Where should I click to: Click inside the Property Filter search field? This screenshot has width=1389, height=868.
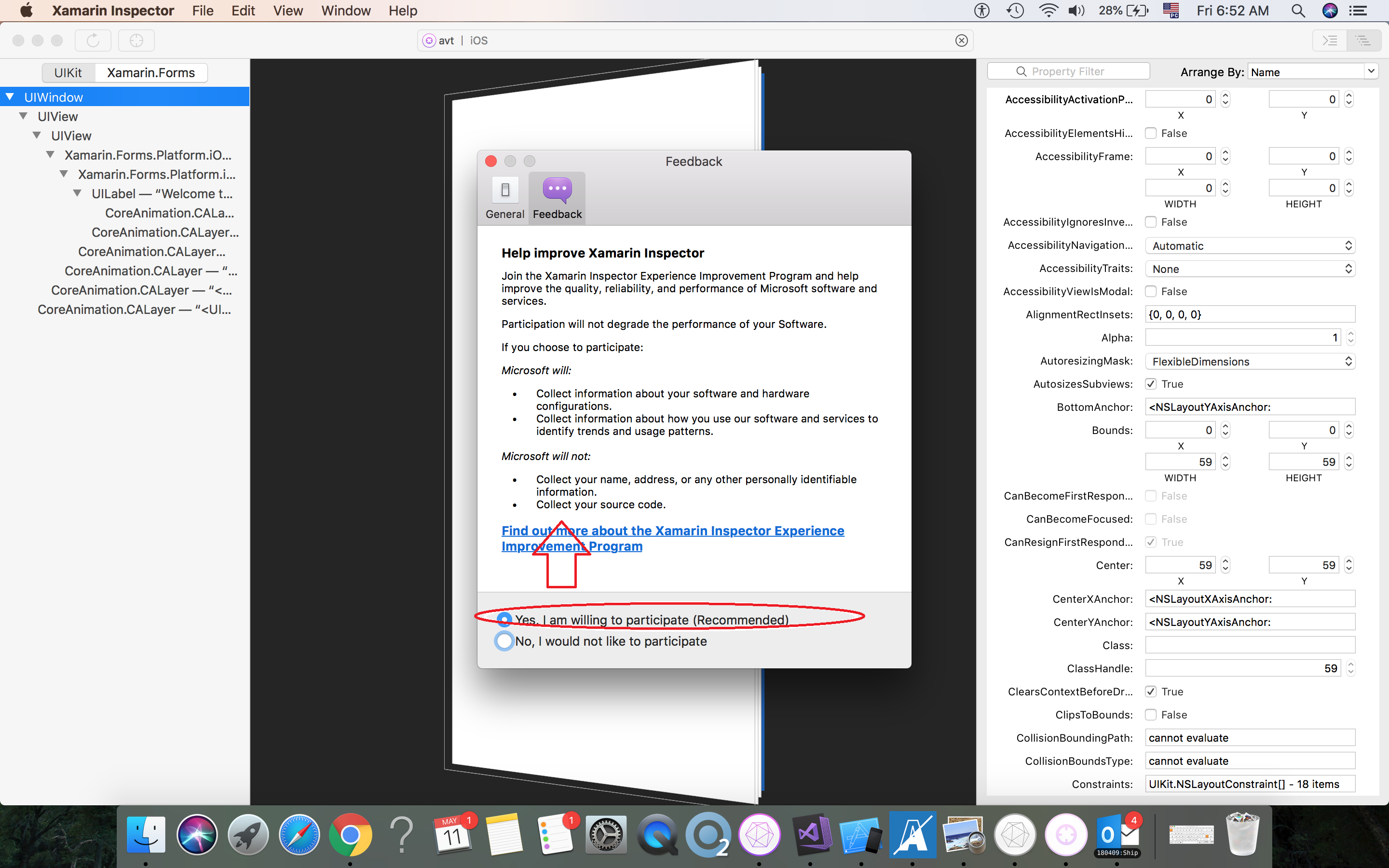(x=1069, y=70)
